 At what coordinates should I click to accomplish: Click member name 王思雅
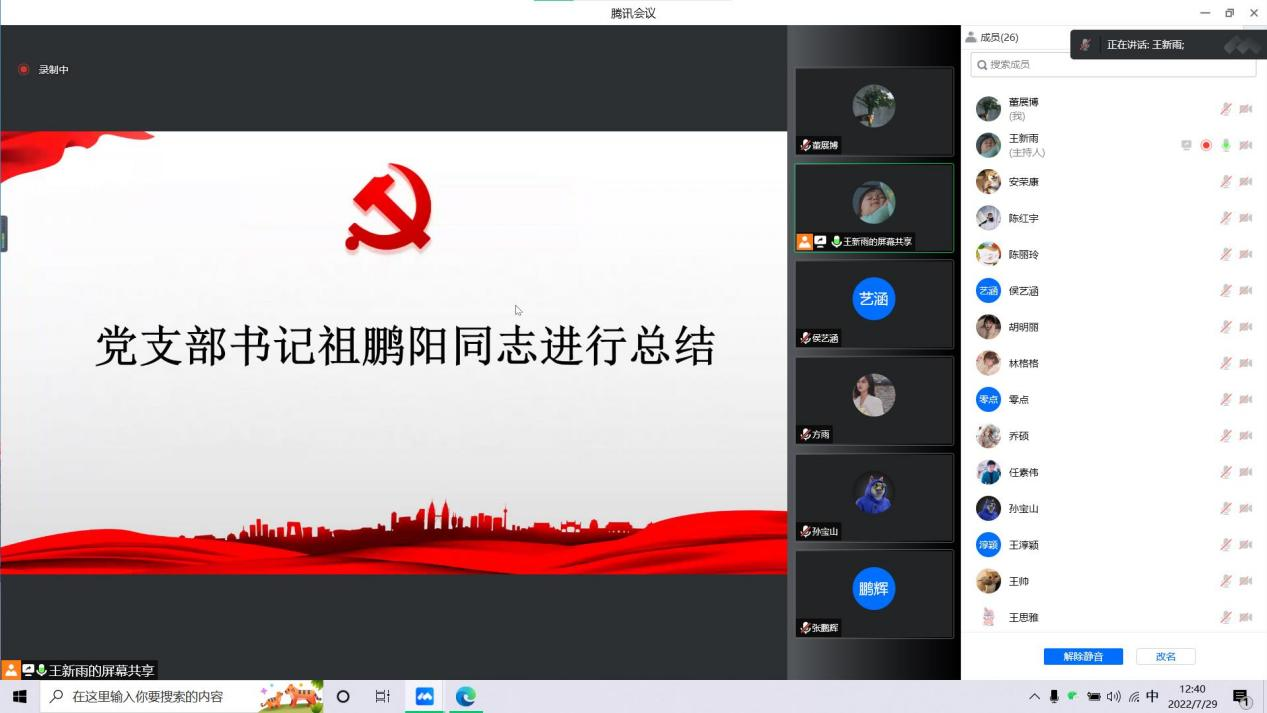click(x=1023, y=617)
